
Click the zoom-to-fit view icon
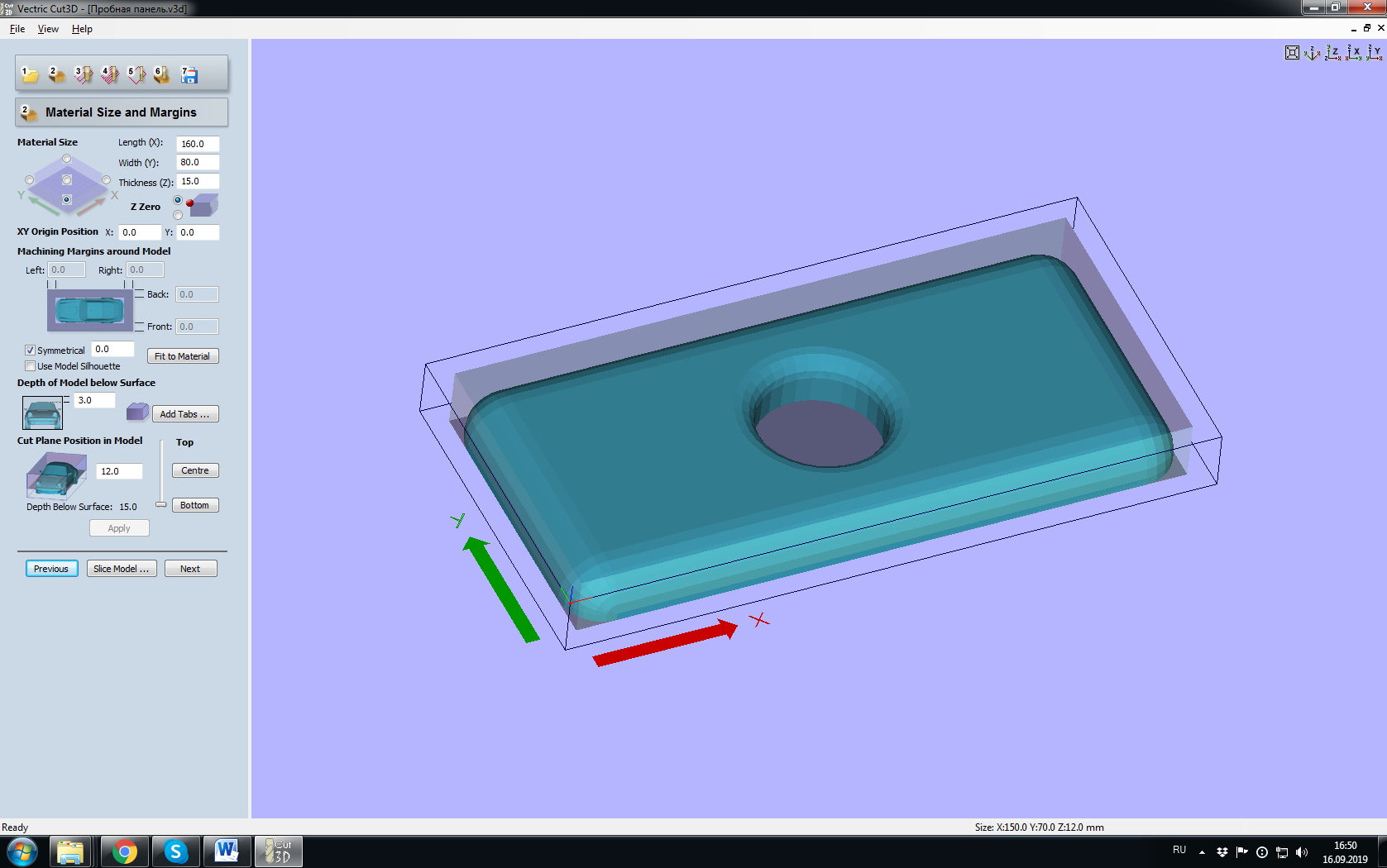(x=1292, y=53)
